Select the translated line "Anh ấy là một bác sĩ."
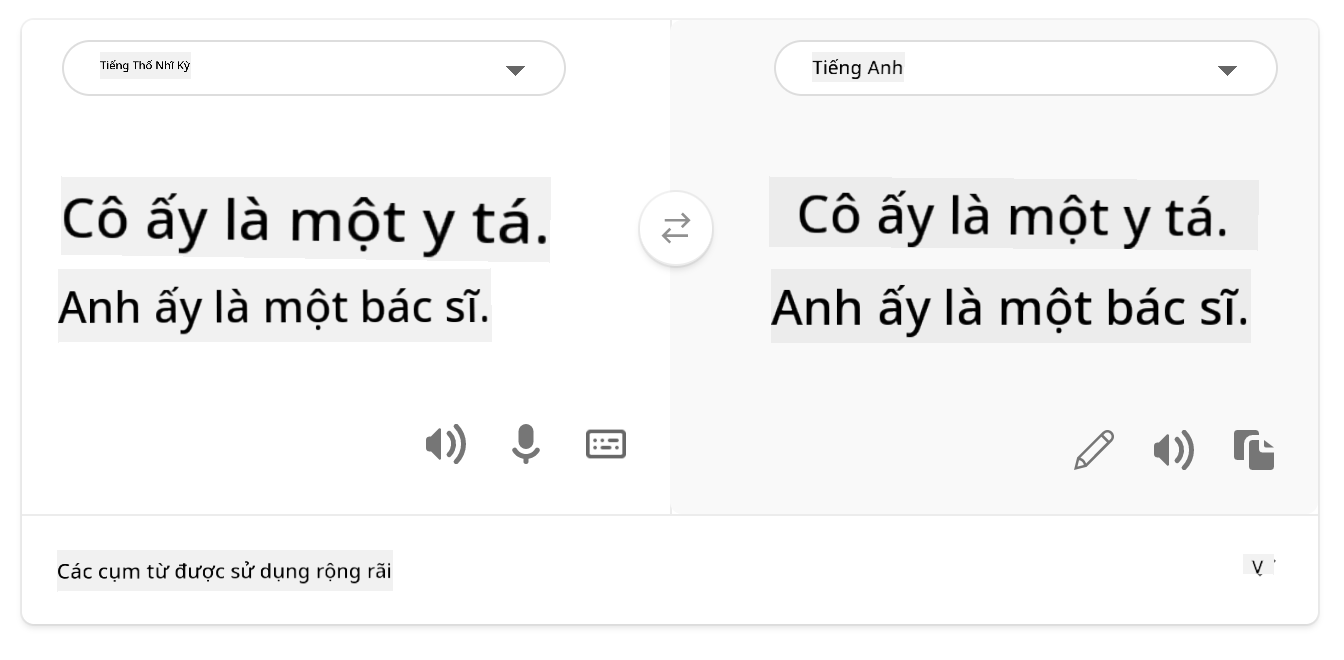Screen dimensions: 1344x660 coord(1010,306)
